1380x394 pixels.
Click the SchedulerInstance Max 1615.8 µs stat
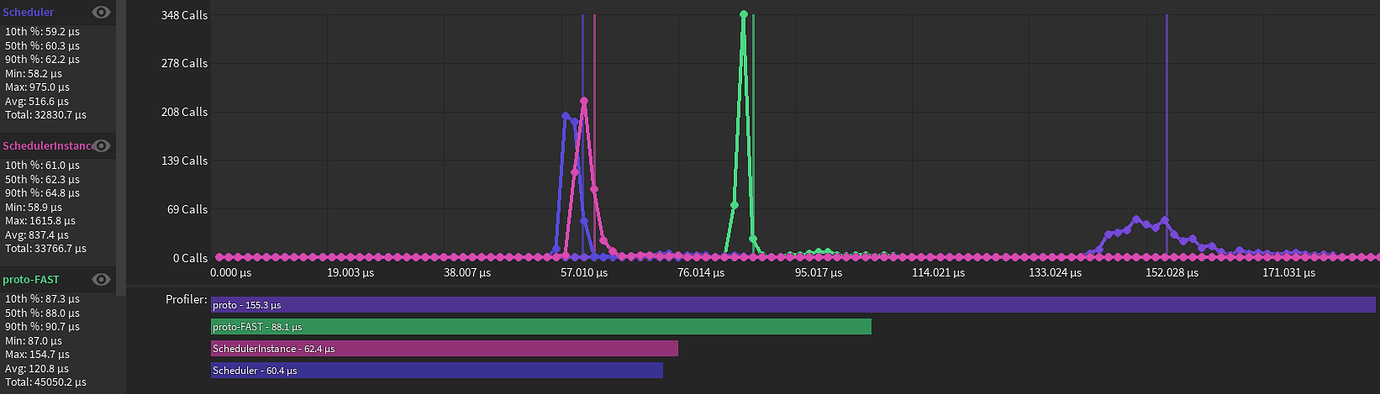45,220
